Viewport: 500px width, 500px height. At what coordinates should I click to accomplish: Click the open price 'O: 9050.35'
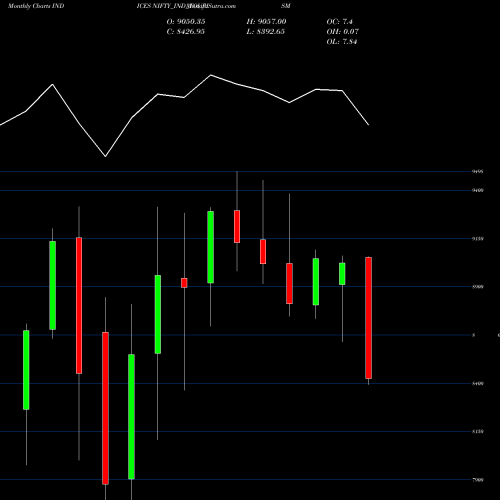186,21
